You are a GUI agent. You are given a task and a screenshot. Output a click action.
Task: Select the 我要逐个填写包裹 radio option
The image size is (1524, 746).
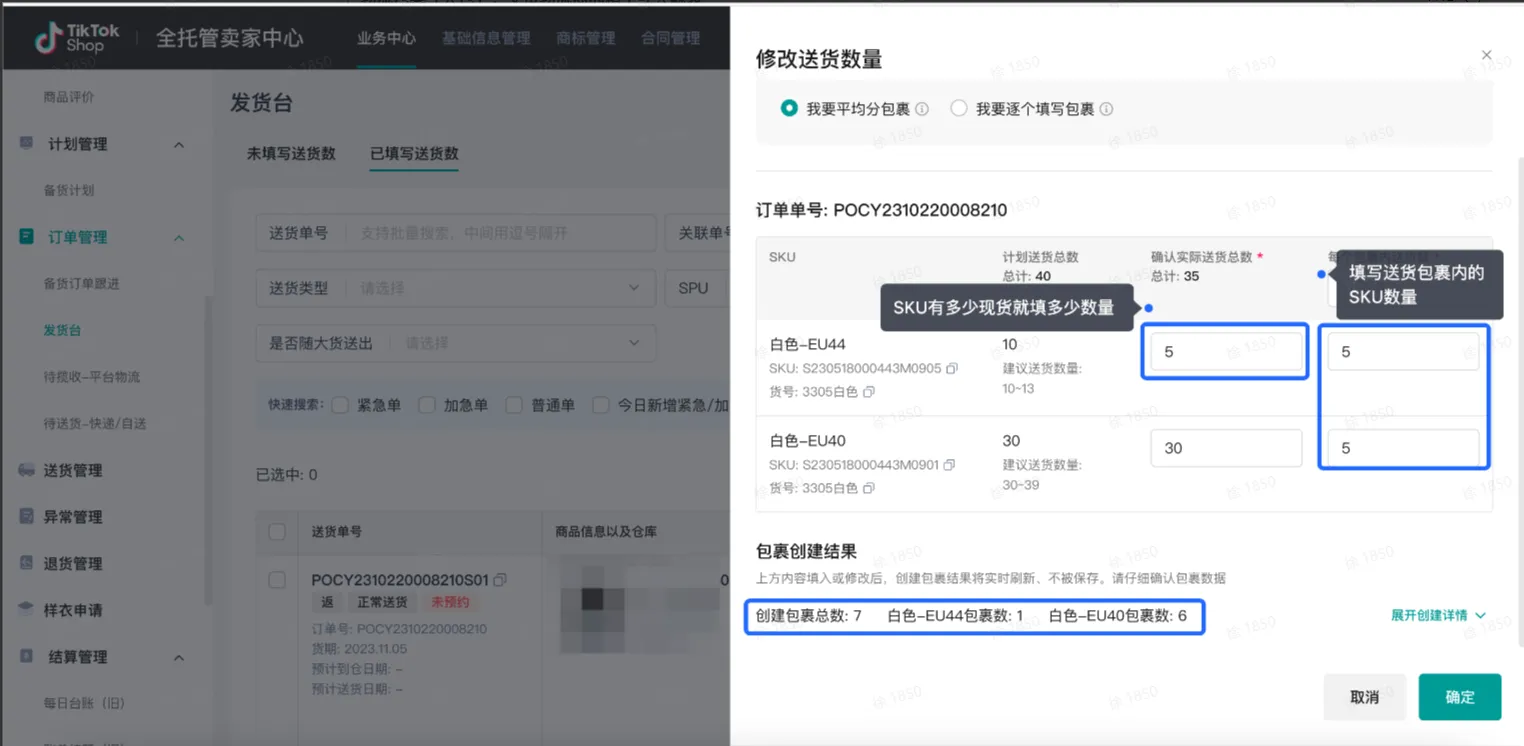coord(959,108)
